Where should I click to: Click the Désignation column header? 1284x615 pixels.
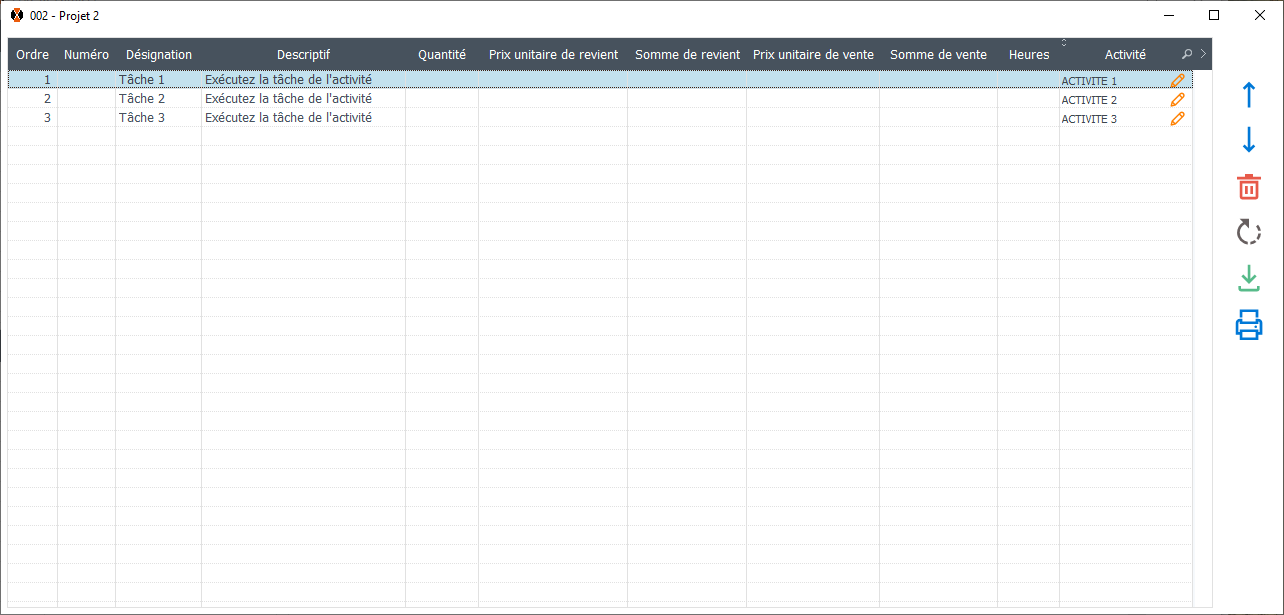(159, 55)
